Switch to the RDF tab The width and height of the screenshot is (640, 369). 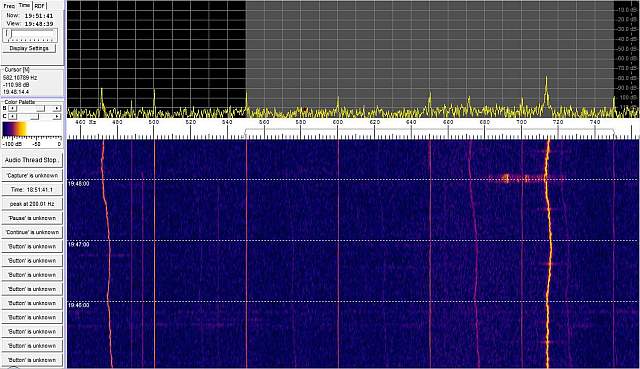[x=40, y=6]
